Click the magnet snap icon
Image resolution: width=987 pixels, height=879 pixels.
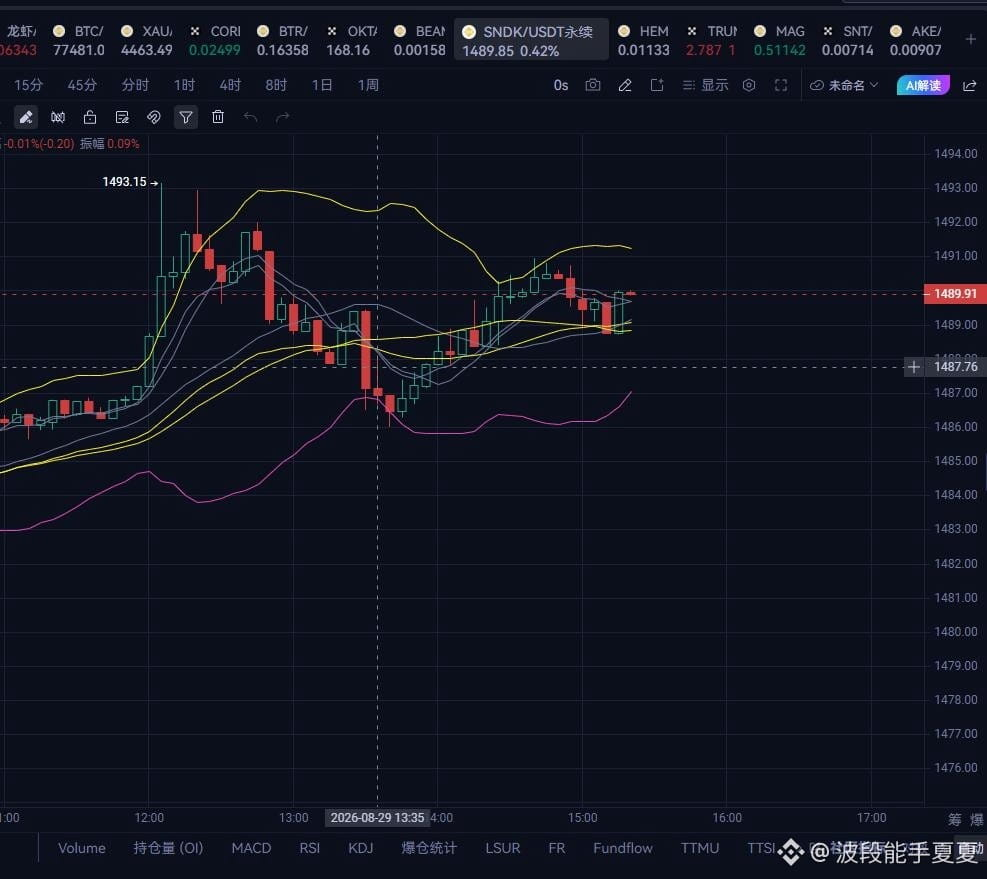pos(154,117)
